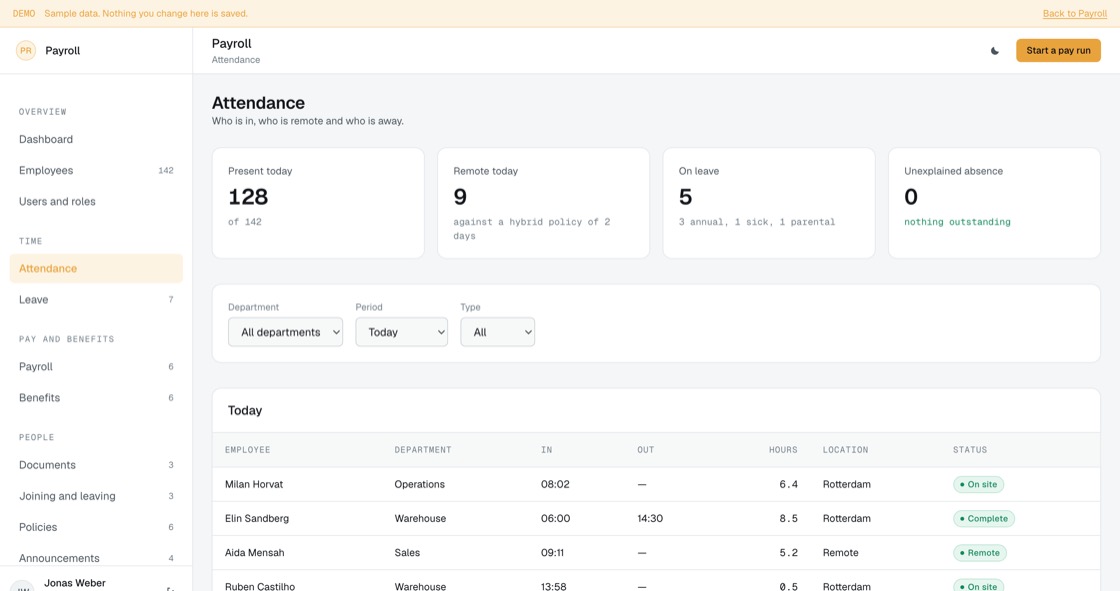Open the Payroll item under Pay and Benefits
The height and width of the screenshot is (591, 1120).
click(96, 367)
